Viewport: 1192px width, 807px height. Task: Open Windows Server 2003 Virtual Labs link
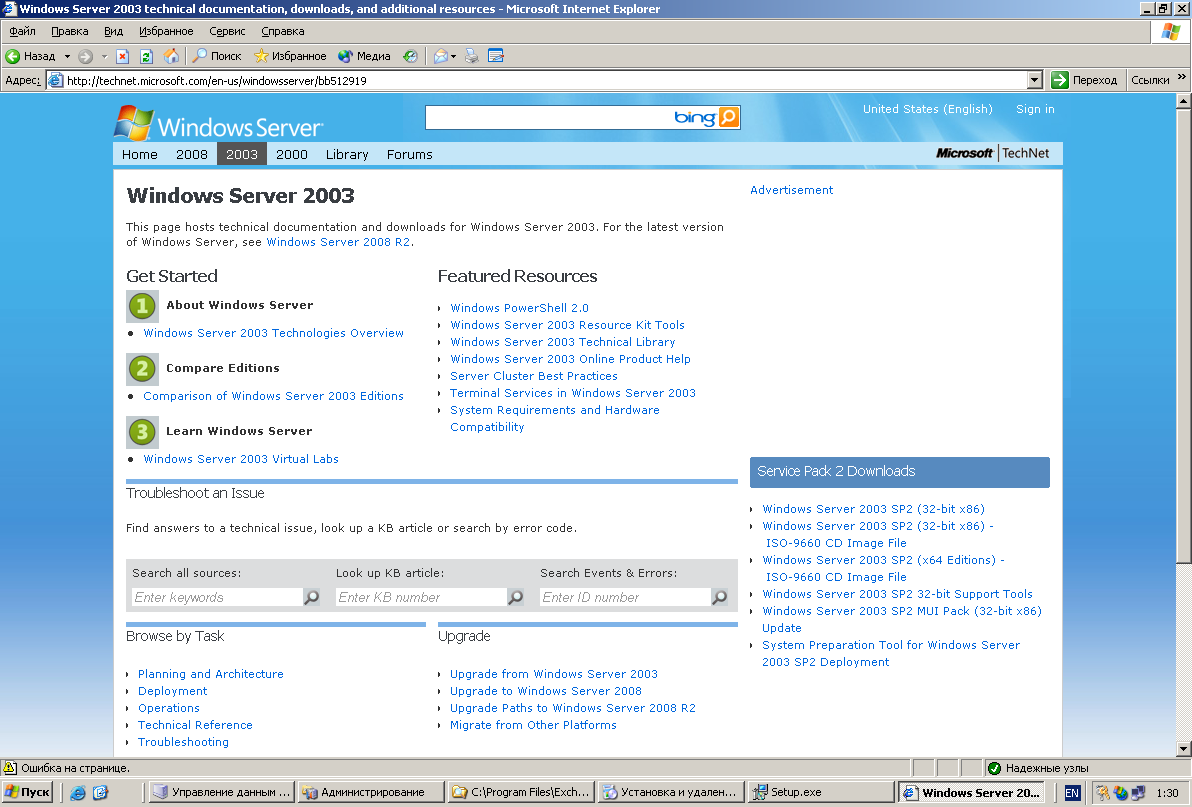(x=241, y=459)
